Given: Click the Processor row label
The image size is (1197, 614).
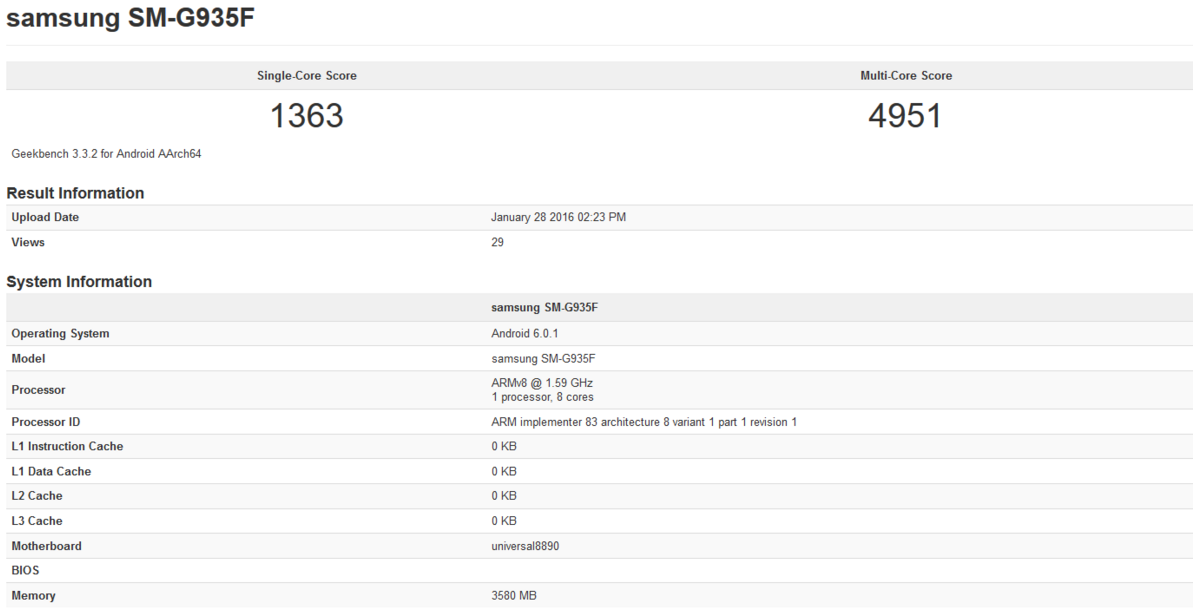Looking at the screenshot, I should pyautogui.click(x=38, y=389).
